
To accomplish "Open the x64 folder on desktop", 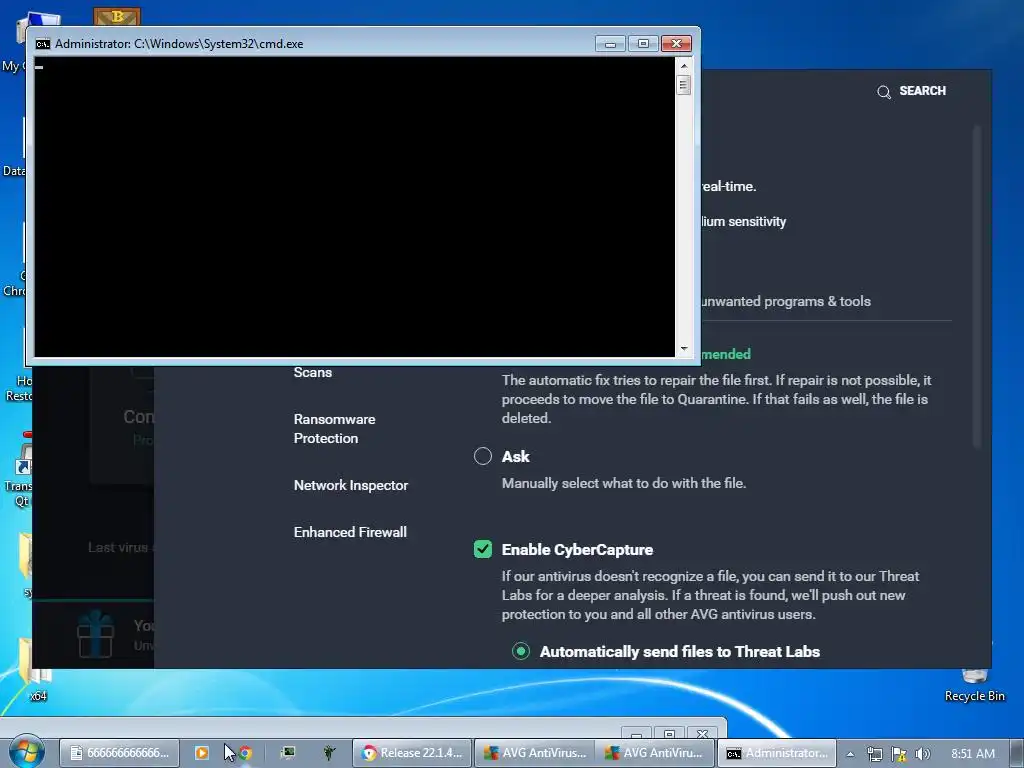I will 36,673.
